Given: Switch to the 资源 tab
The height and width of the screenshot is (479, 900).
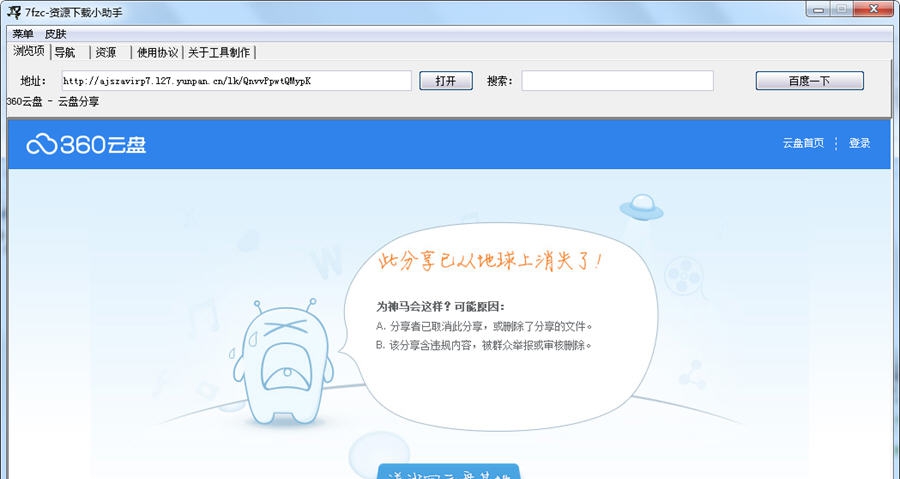Looking at the screenshot, I should pos(106,52).
